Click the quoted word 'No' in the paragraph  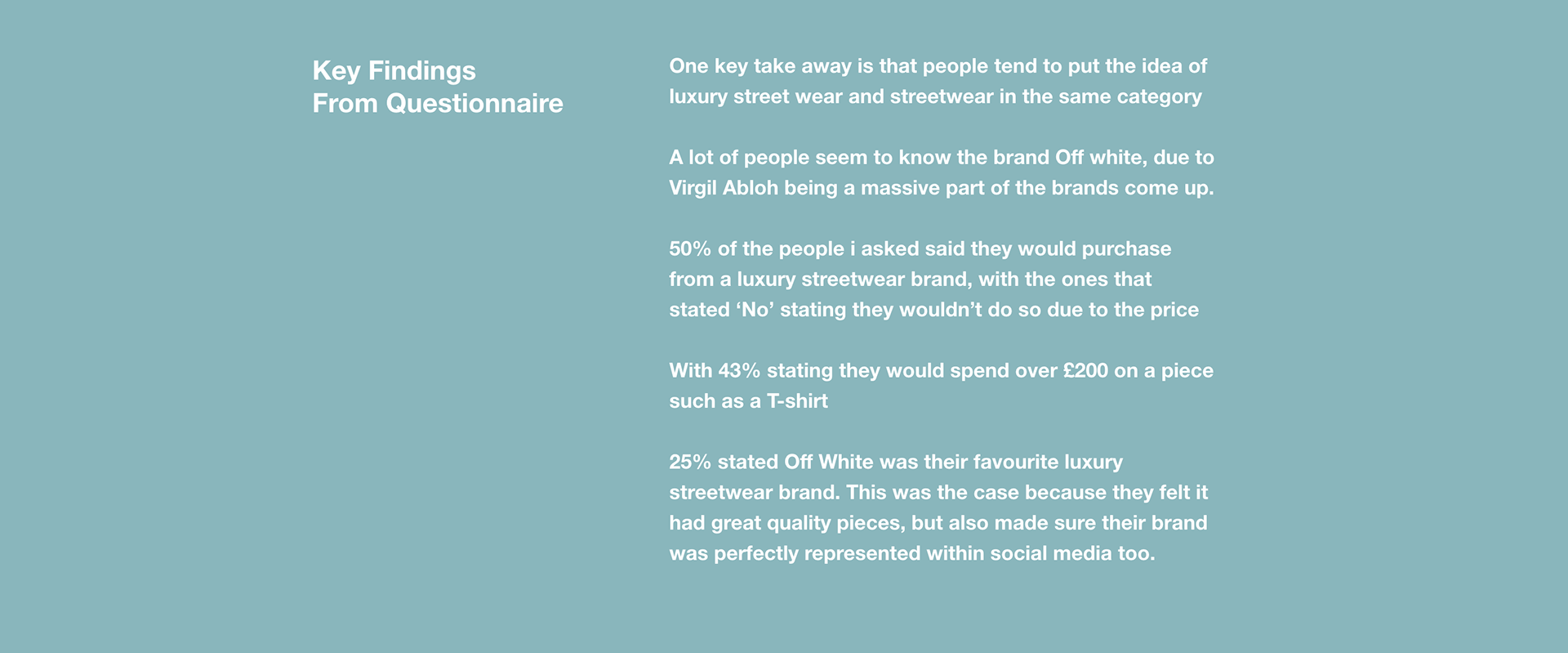[x=755, y=310]
